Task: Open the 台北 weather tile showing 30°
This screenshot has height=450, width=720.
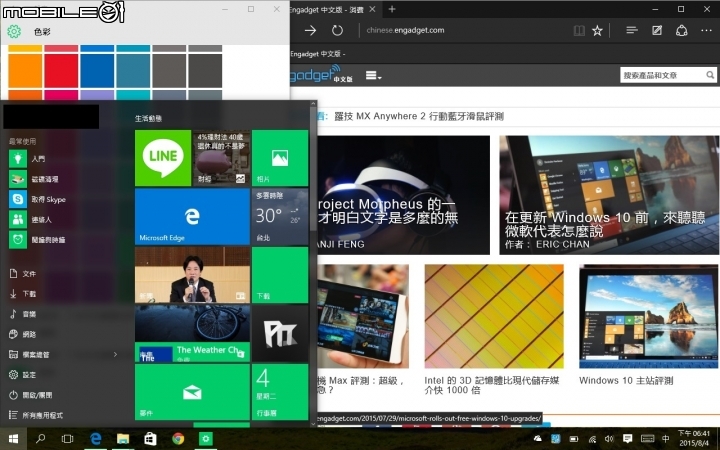Action: [x=280, y=216]
